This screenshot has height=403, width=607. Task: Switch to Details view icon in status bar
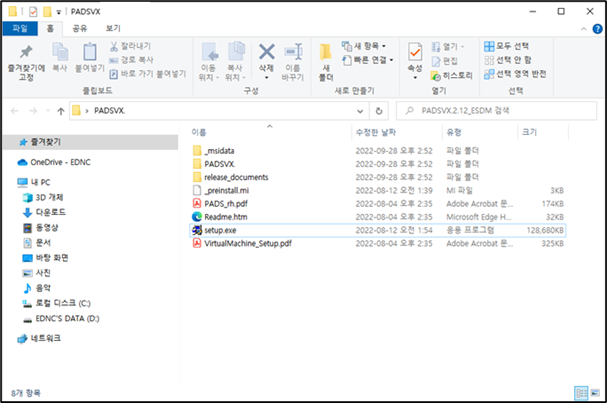tap(581, 393)
